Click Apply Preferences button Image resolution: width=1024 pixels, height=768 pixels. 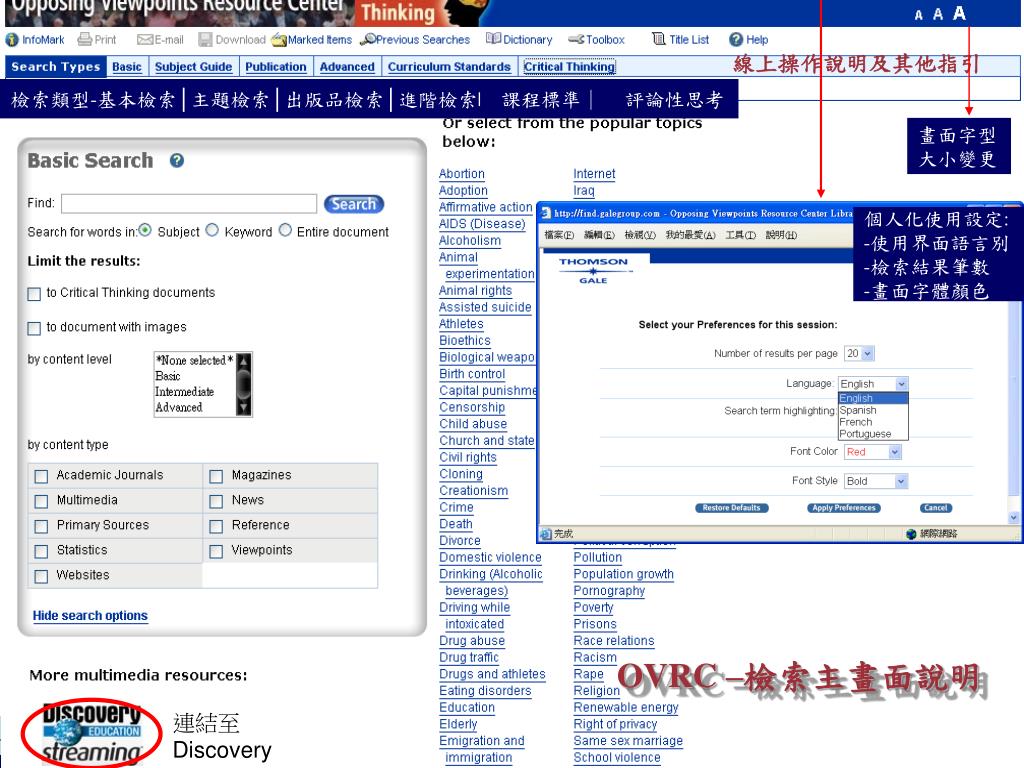tap(844, 507)
